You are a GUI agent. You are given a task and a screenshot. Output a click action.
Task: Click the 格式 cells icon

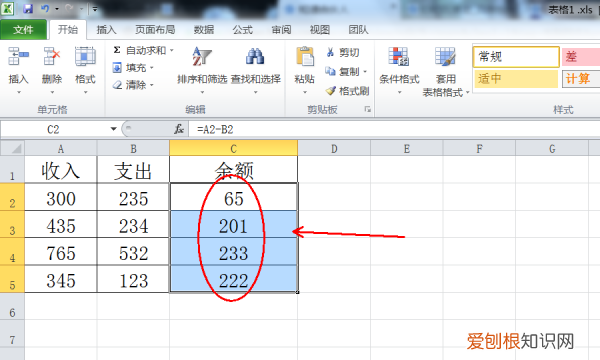(85, 56)
